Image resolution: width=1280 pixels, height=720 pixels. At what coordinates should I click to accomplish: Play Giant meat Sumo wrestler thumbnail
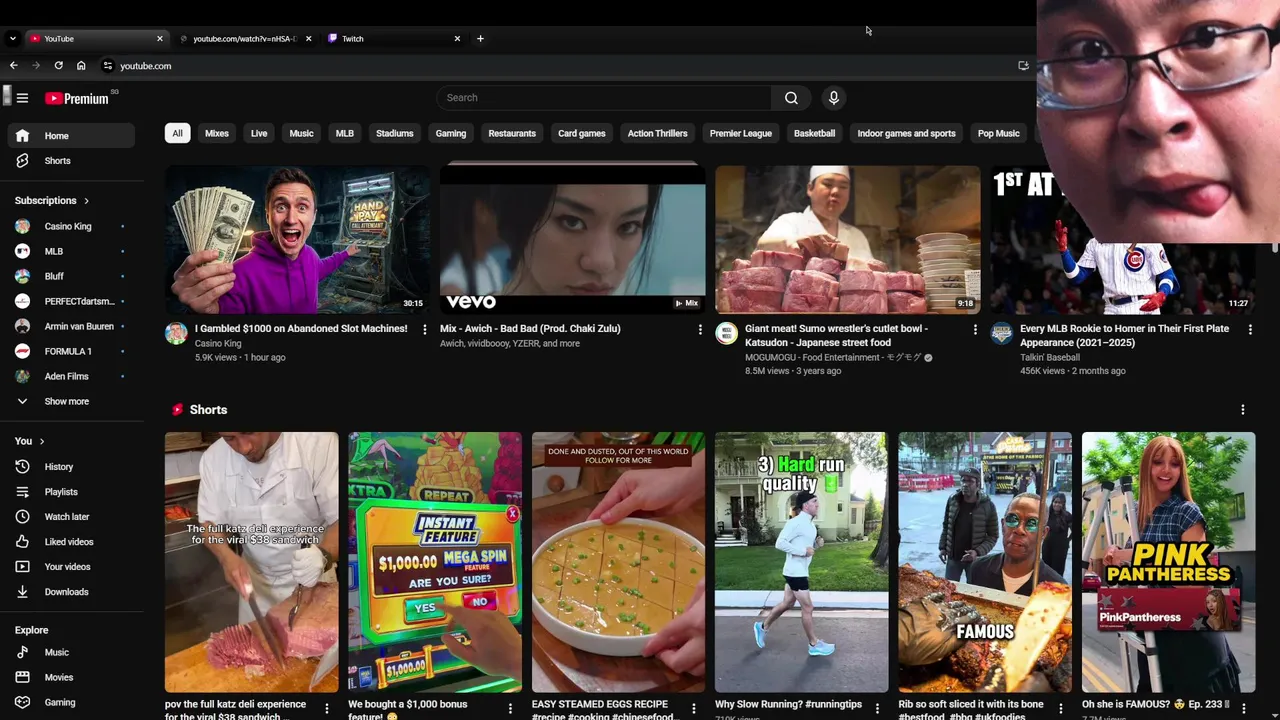[848, 240]
